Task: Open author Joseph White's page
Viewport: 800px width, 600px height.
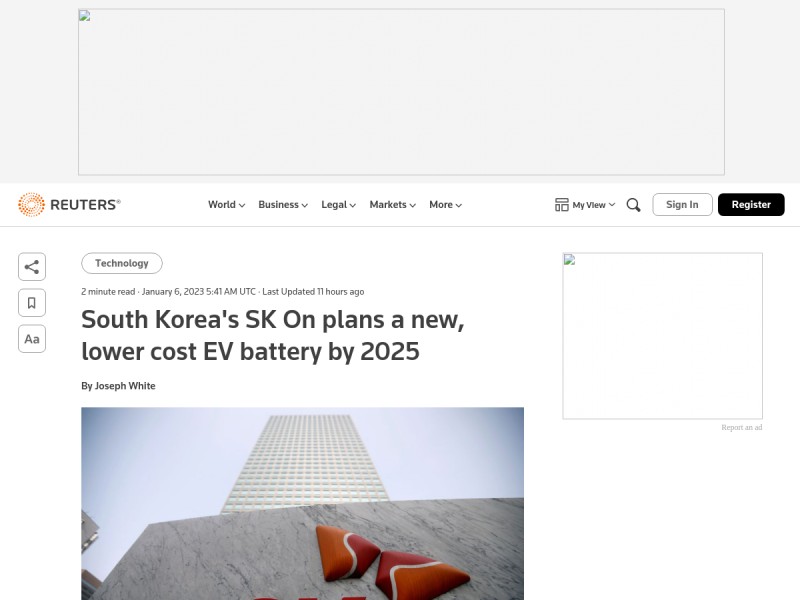Action: point(125,386)
